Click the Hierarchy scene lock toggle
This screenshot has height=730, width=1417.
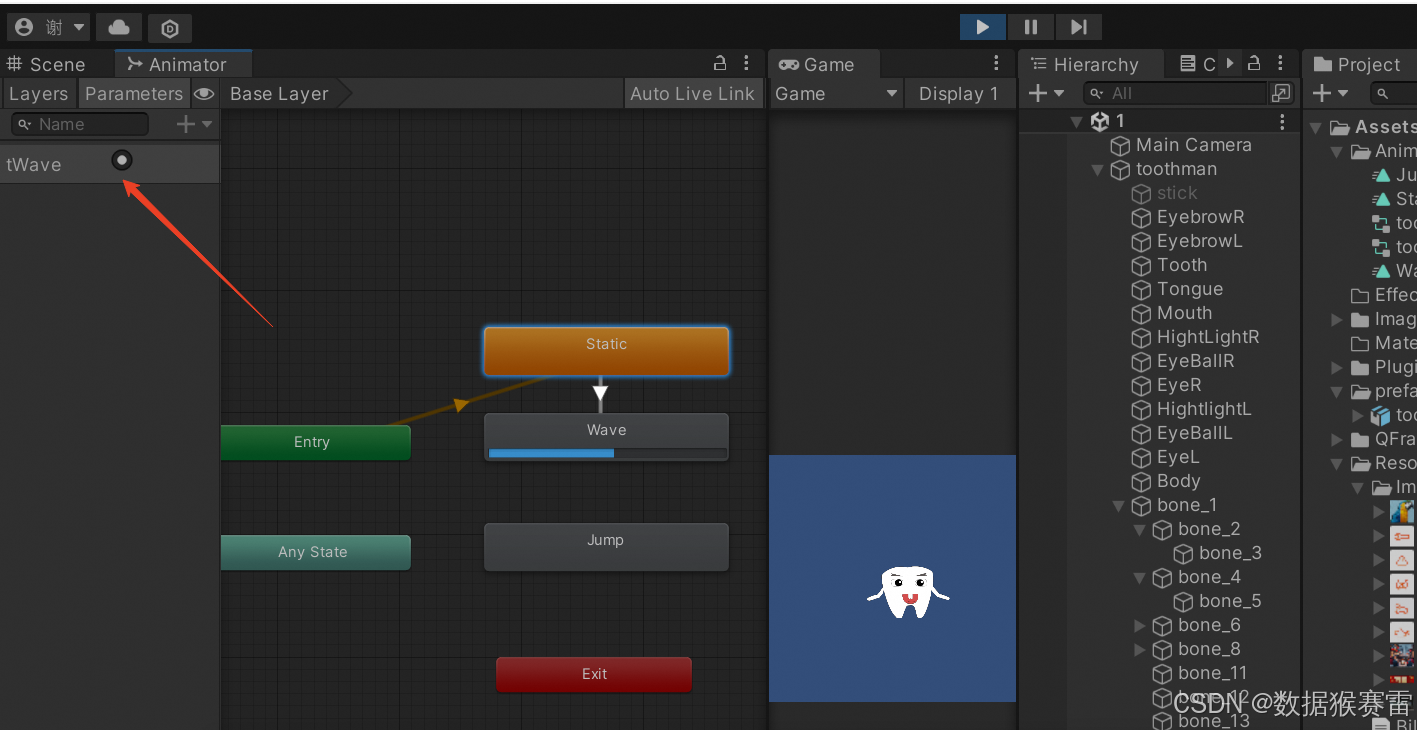click(1254, 63)
